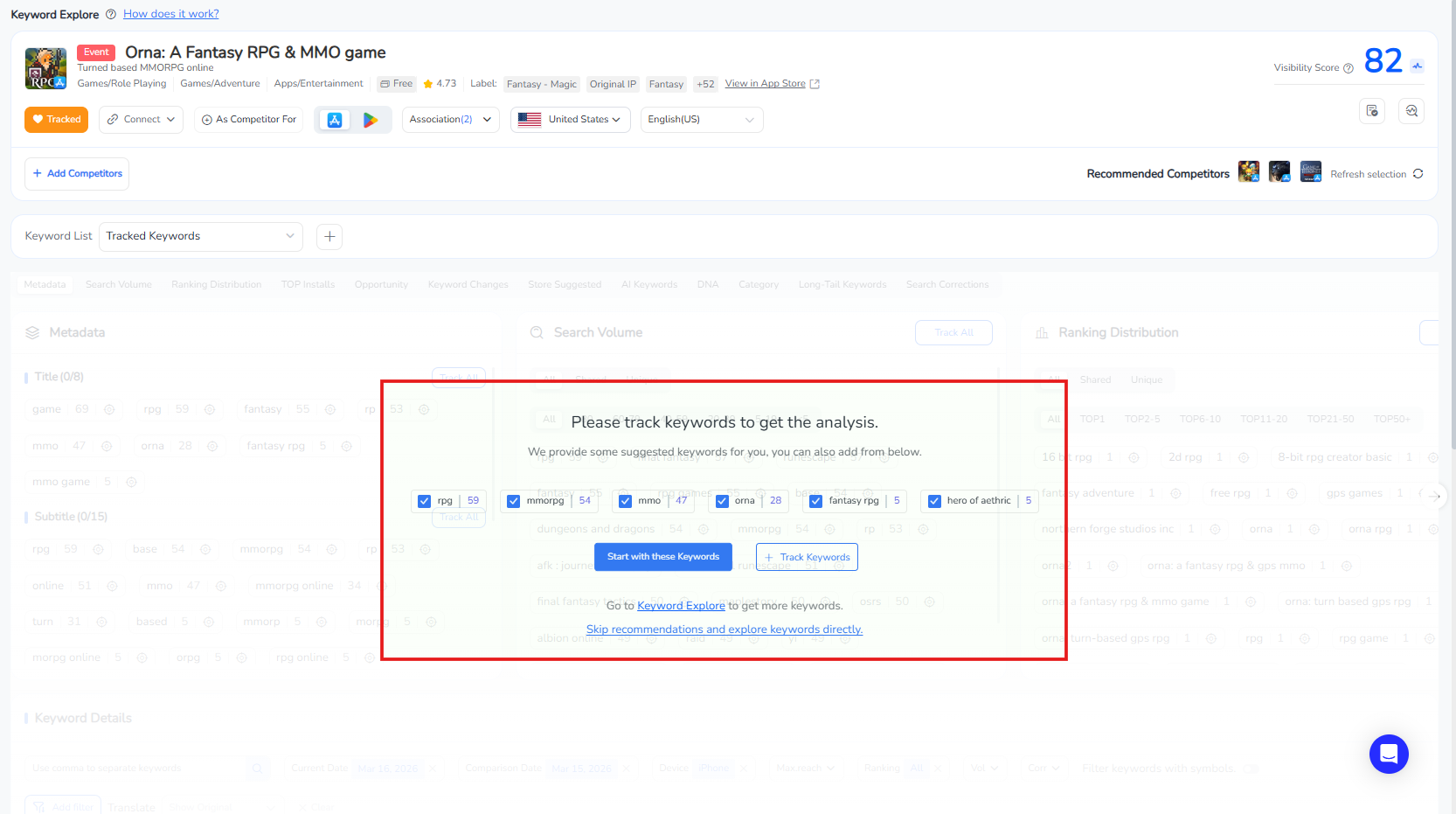
Task: Open the chat support bubble
Action: tap(1388, 754)
